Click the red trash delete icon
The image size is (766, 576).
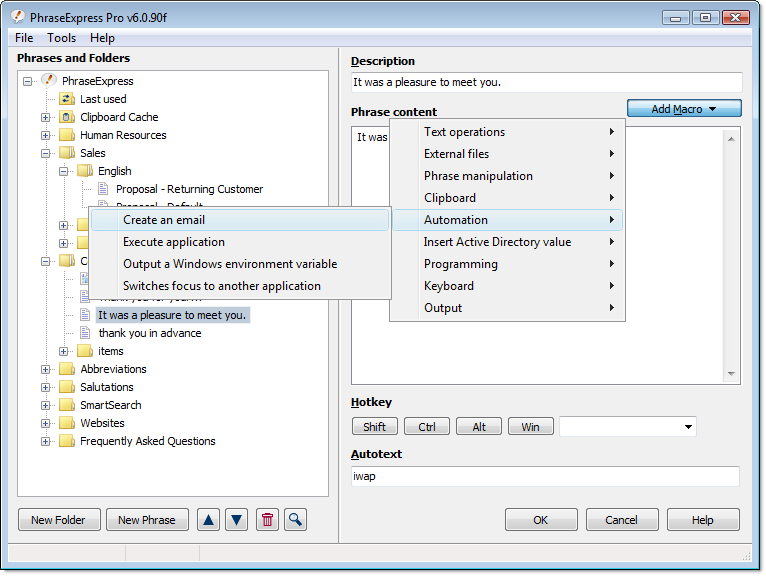point(267,519)
